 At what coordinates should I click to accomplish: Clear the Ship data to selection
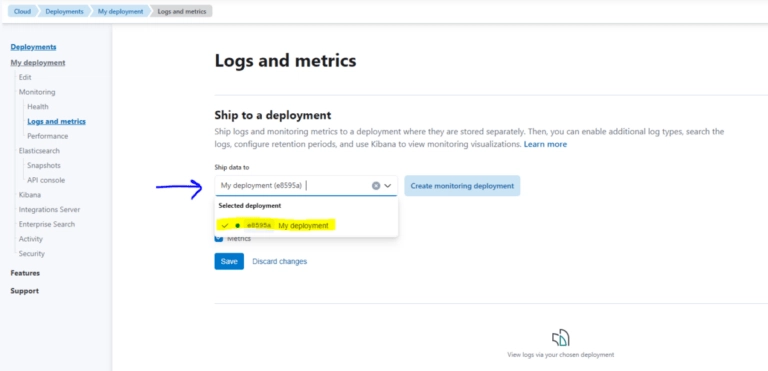(x=376, y=186)
